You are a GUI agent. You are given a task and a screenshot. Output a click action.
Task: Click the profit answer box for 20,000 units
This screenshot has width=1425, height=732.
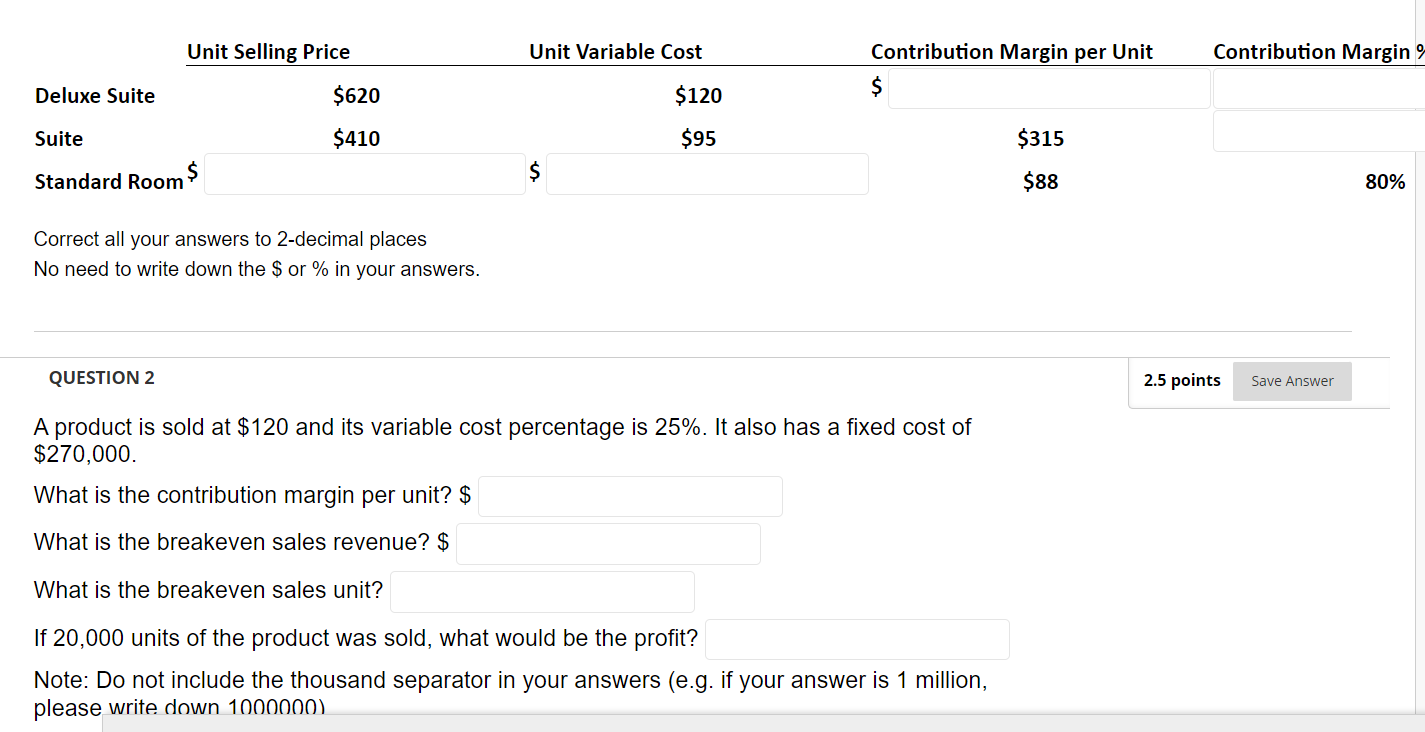[857, 639]
